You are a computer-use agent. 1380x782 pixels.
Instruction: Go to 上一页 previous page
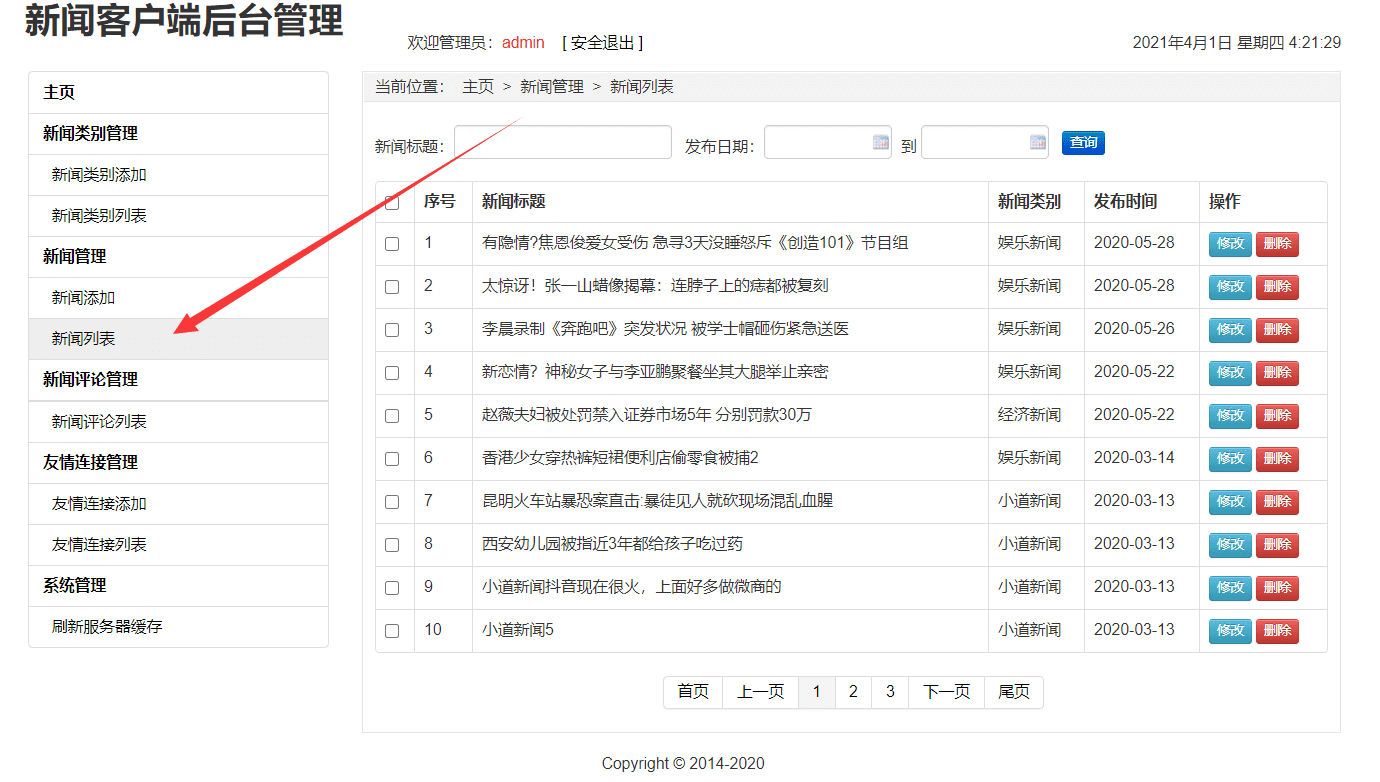pyautogui.click(x=760, y=692)
